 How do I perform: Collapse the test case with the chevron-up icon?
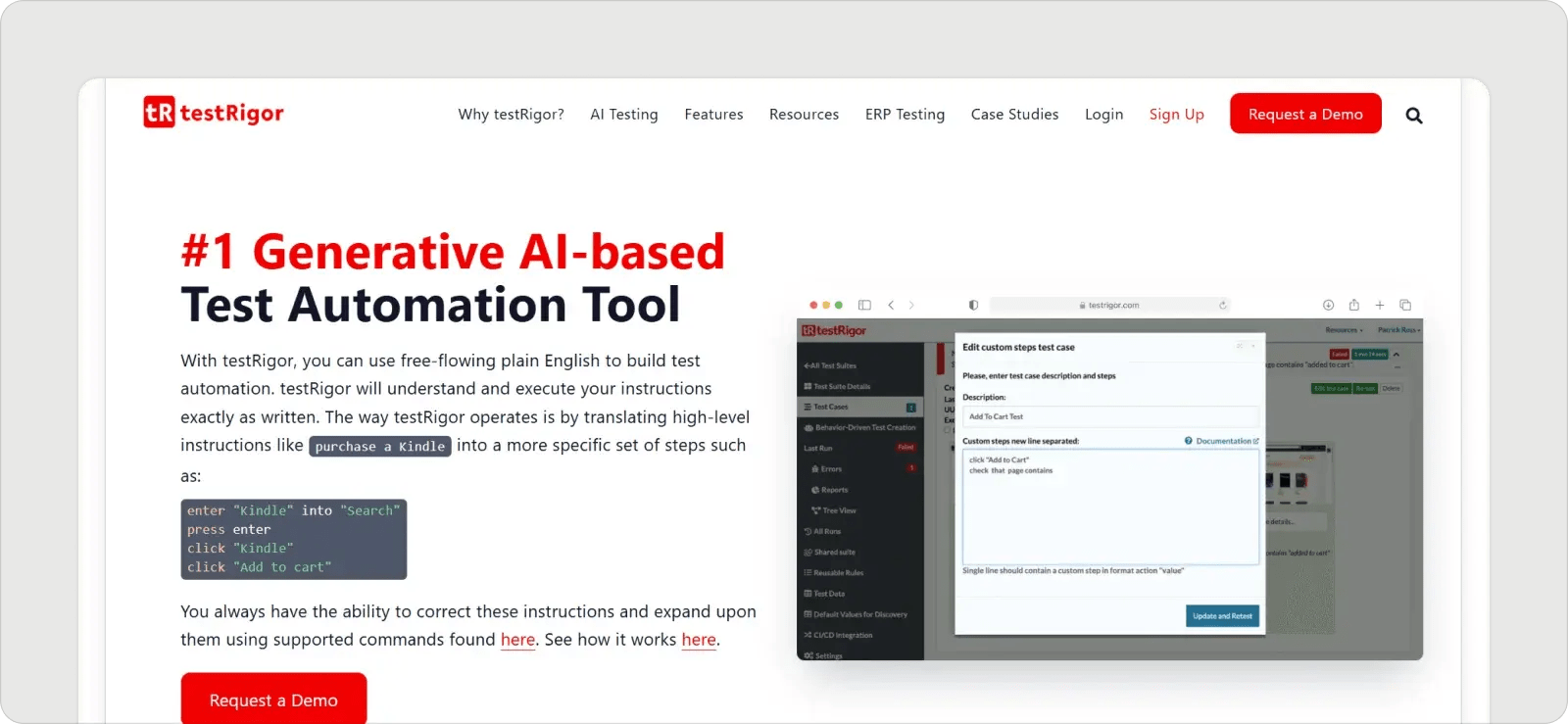click(1396, 355)
